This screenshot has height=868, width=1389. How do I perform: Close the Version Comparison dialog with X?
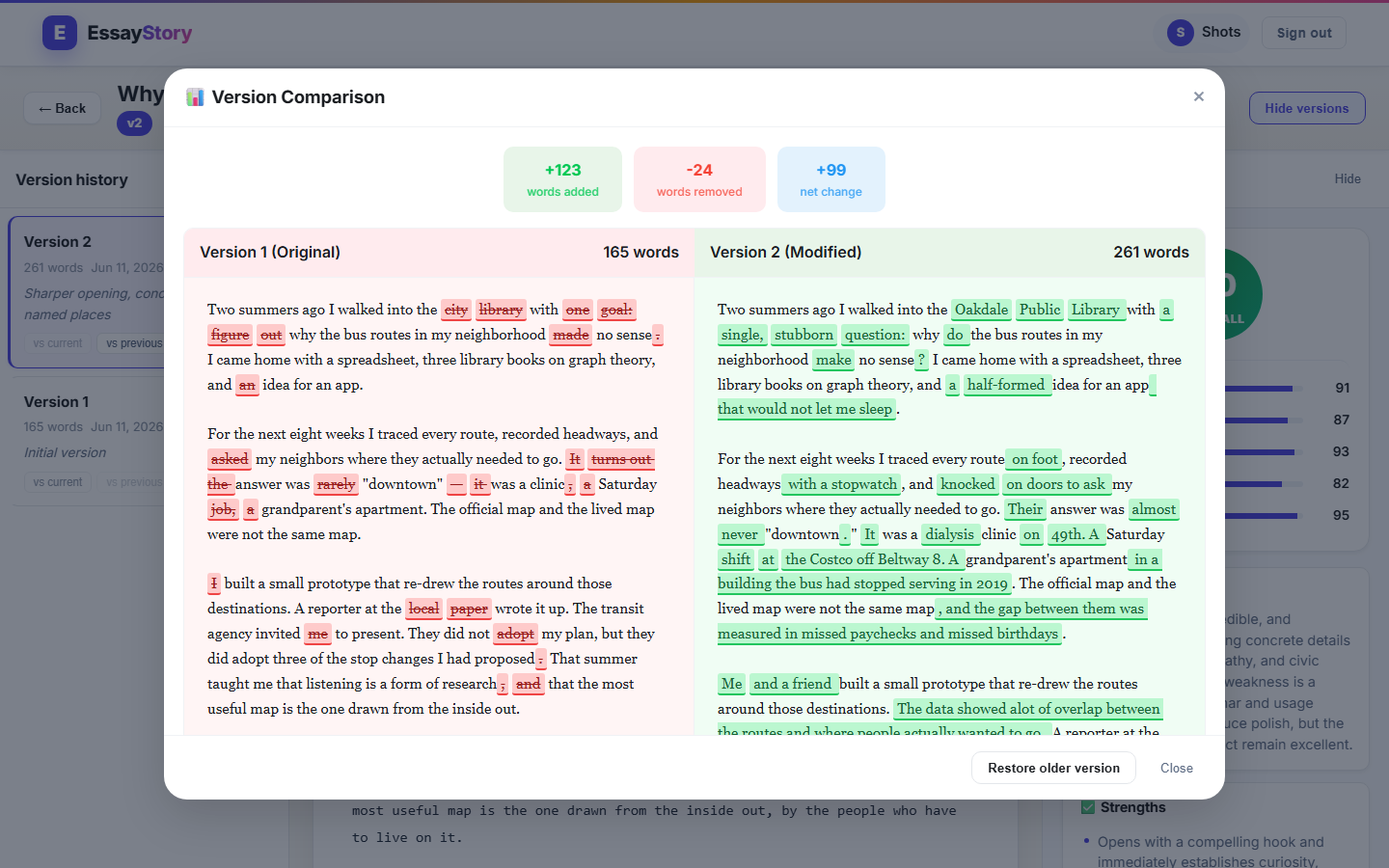pyautogui.click(x=1198, y=96)
